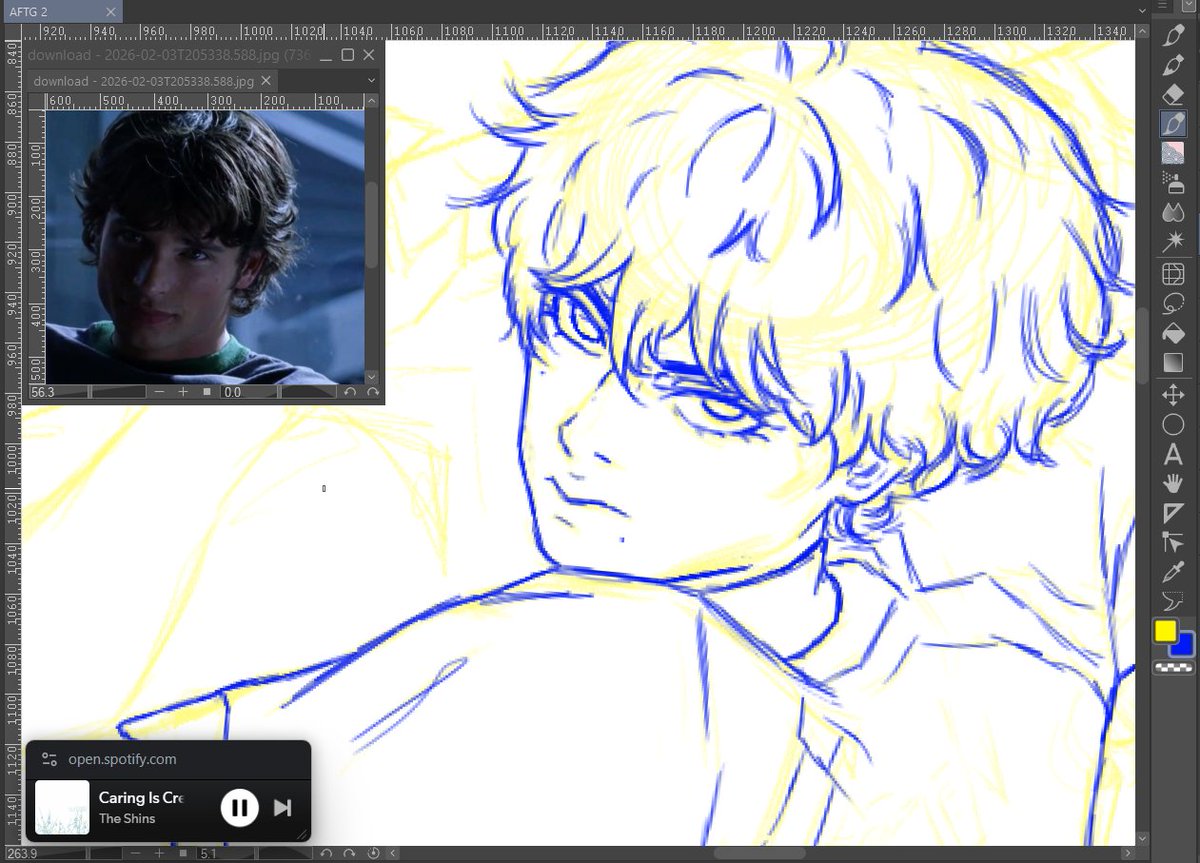Choose the Gradient tool
This screenshot has height=863, width=1200.
tap(1173, 362)
